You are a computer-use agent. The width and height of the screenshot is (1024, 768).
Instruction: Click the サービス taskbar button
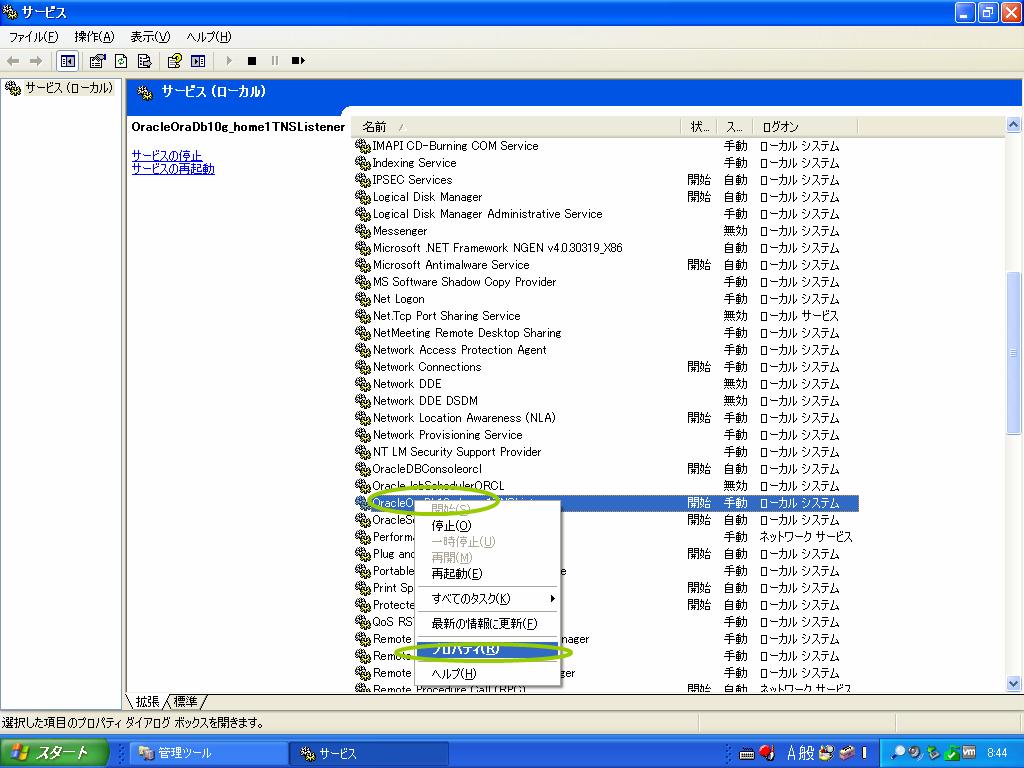coord(369,753)
